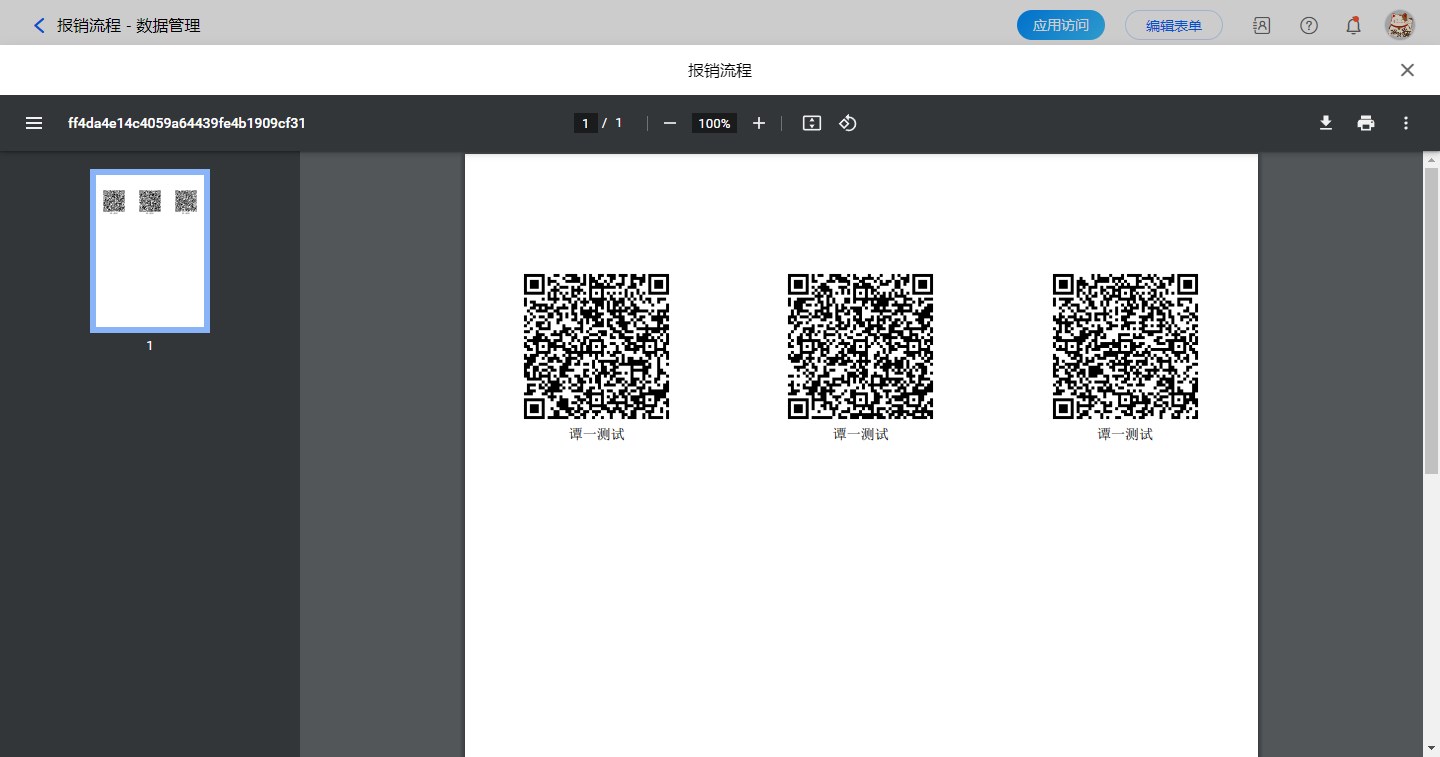Click the 100% zoom level field
Viewport: 1440px width, 757px height.
point(714,123)
